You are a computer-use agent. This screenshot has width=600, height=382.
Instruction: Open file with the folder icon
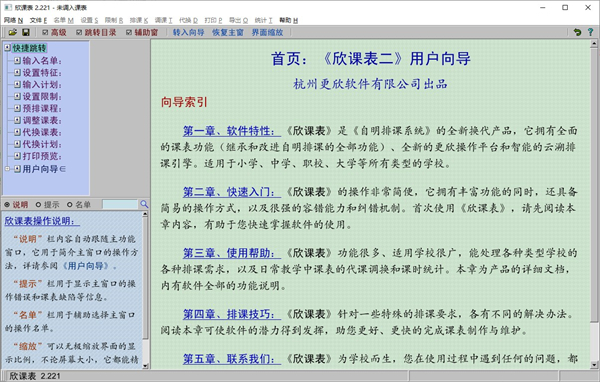coord(13,33)
